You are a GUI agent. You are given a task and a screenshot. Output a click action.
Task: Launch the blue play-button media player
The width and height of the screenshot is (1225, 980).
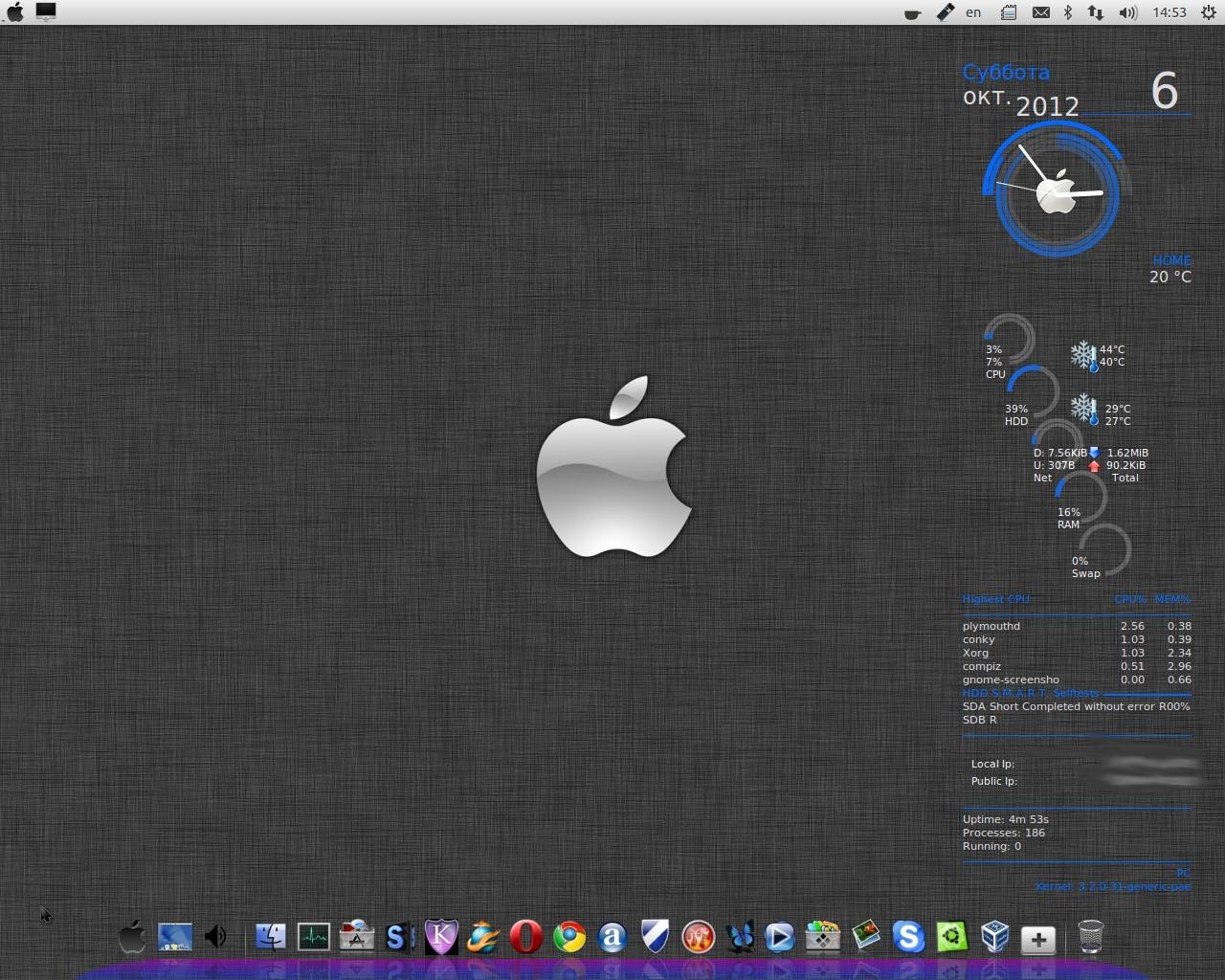pos(780,936)
